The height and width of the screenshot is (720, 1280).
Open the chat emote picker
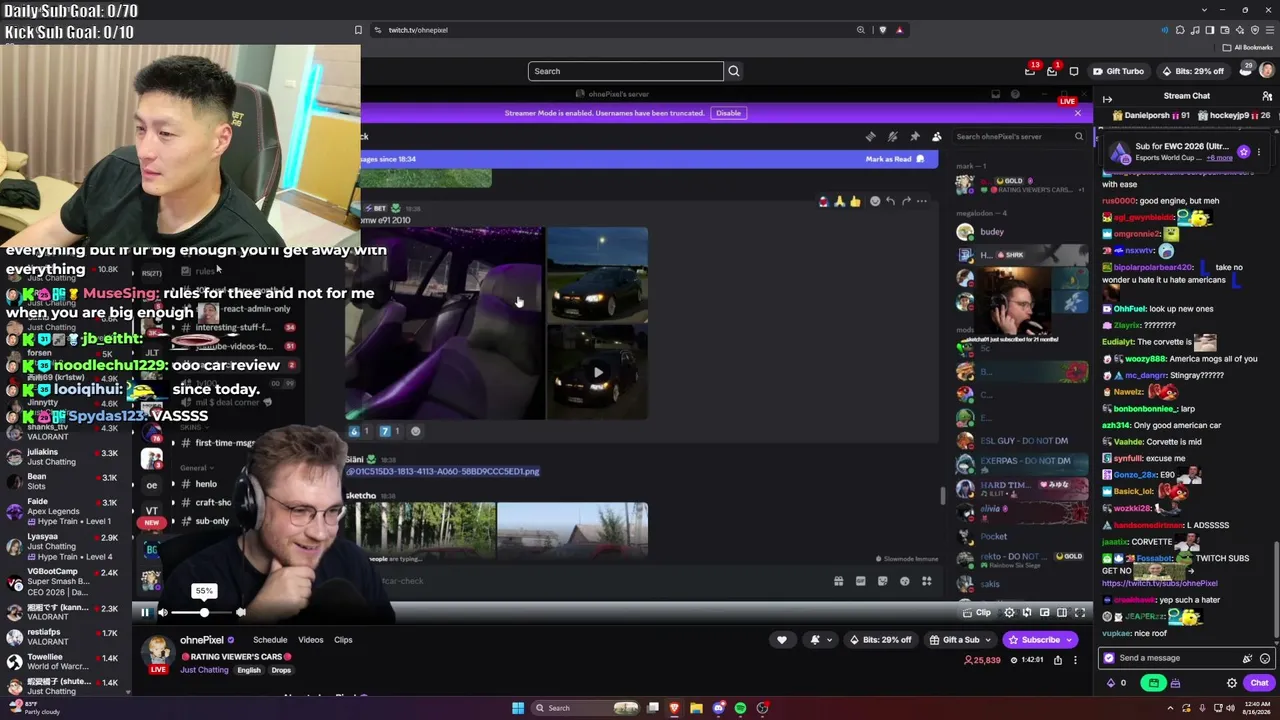tap(1265, 658)
